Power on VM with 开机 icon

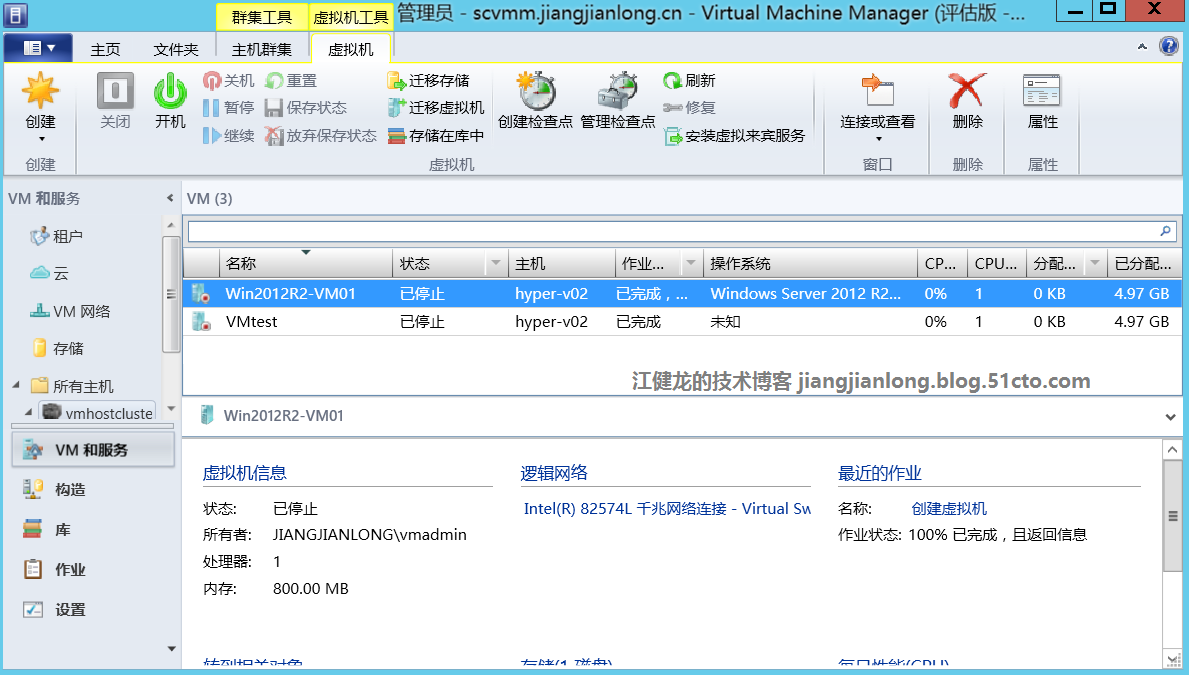point(170,91)
